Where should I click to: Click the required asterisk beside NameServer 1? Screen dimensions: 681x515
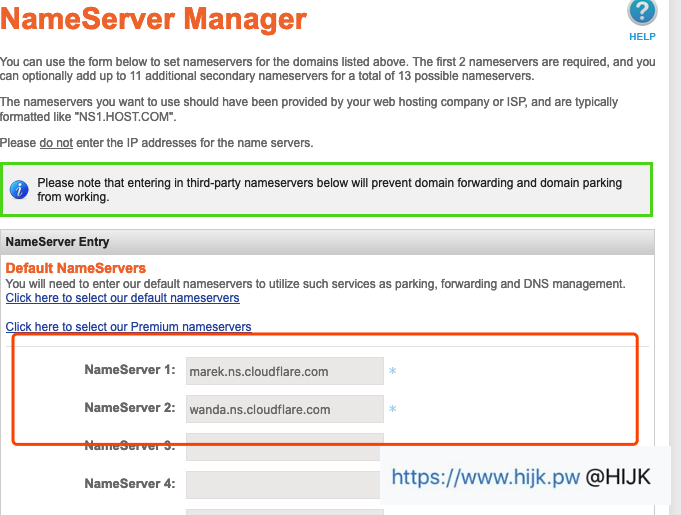(393, 372)
